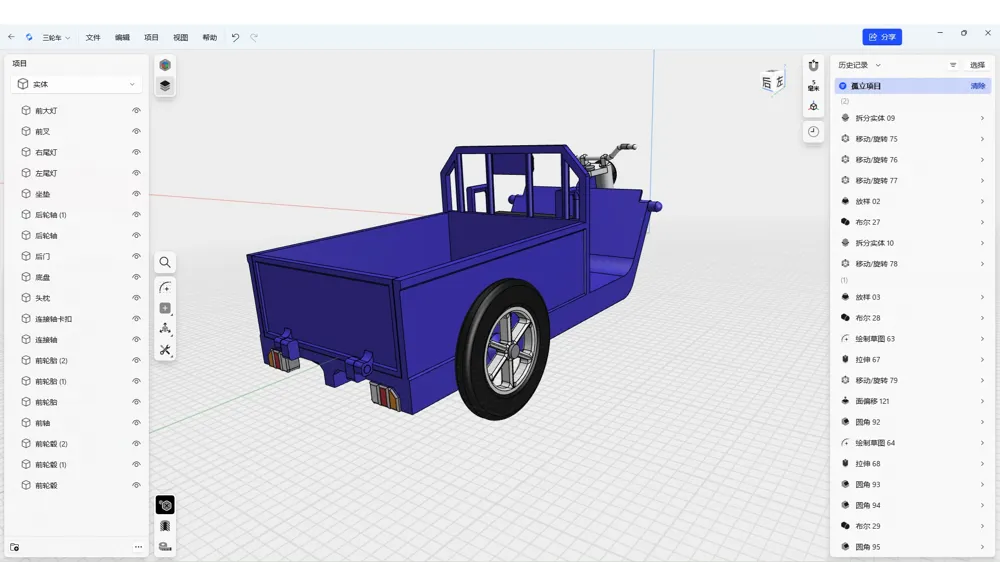Open the three-dot more options menu

tap(138, 547)
